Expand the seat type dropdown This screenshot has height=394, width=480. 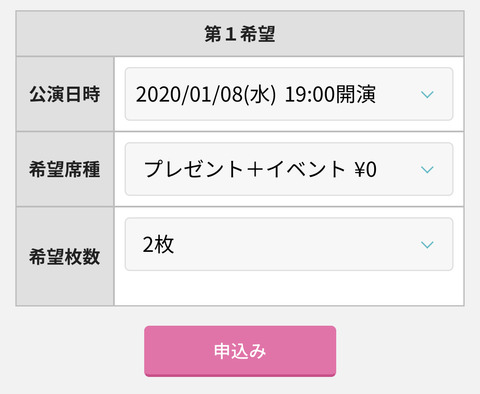click(x=289, y=169)
